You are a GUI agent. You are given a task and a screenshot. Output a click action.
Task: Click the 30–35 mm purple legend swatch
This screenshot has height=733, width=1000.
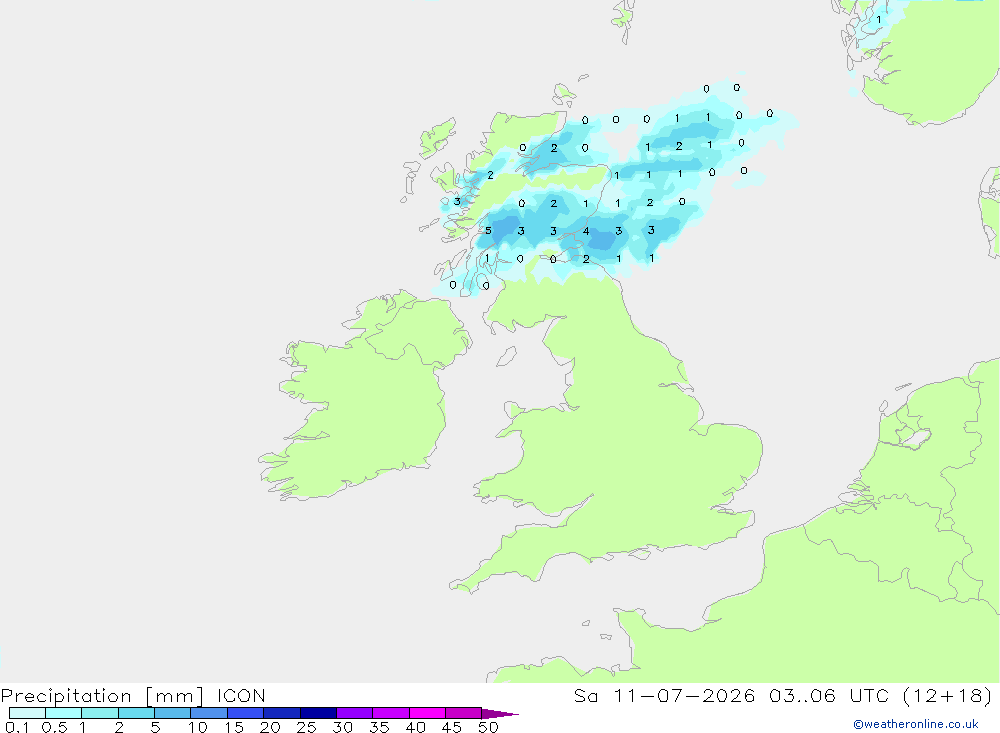(x=355, y=713)
